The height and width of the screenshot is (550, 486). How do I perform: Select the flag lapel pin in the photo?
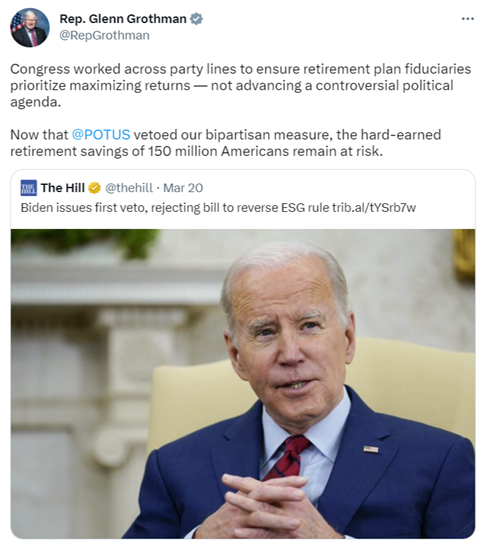pos(371,449)
